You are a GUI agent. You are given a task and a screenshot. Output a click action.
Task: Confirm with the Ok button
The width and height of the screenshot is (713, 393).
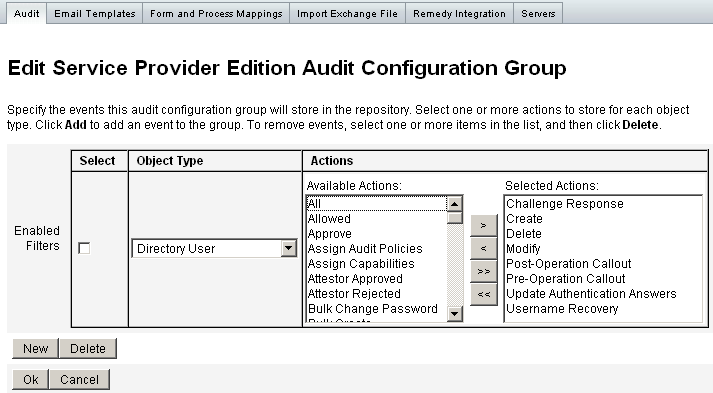pyautogui.click(x=30, y=379)
